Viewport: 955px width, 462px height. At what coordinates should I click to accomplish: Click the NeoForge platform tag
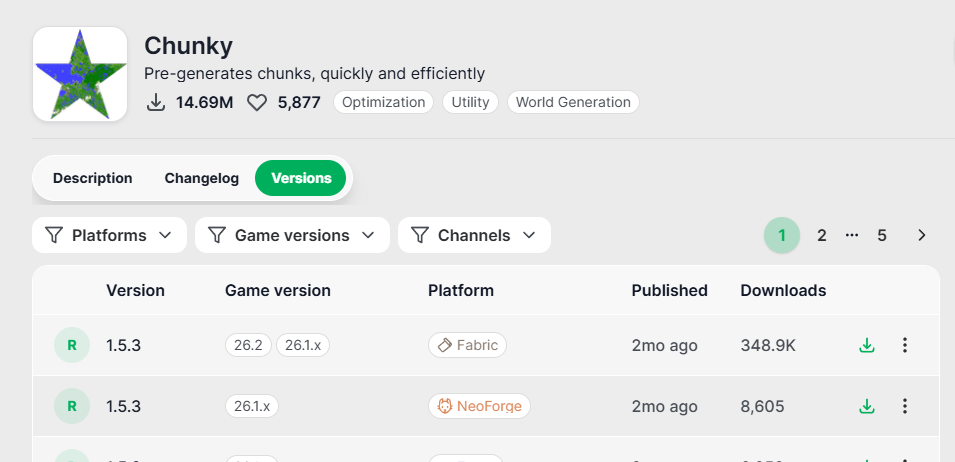pyautogui.click(x=479, y=406)
